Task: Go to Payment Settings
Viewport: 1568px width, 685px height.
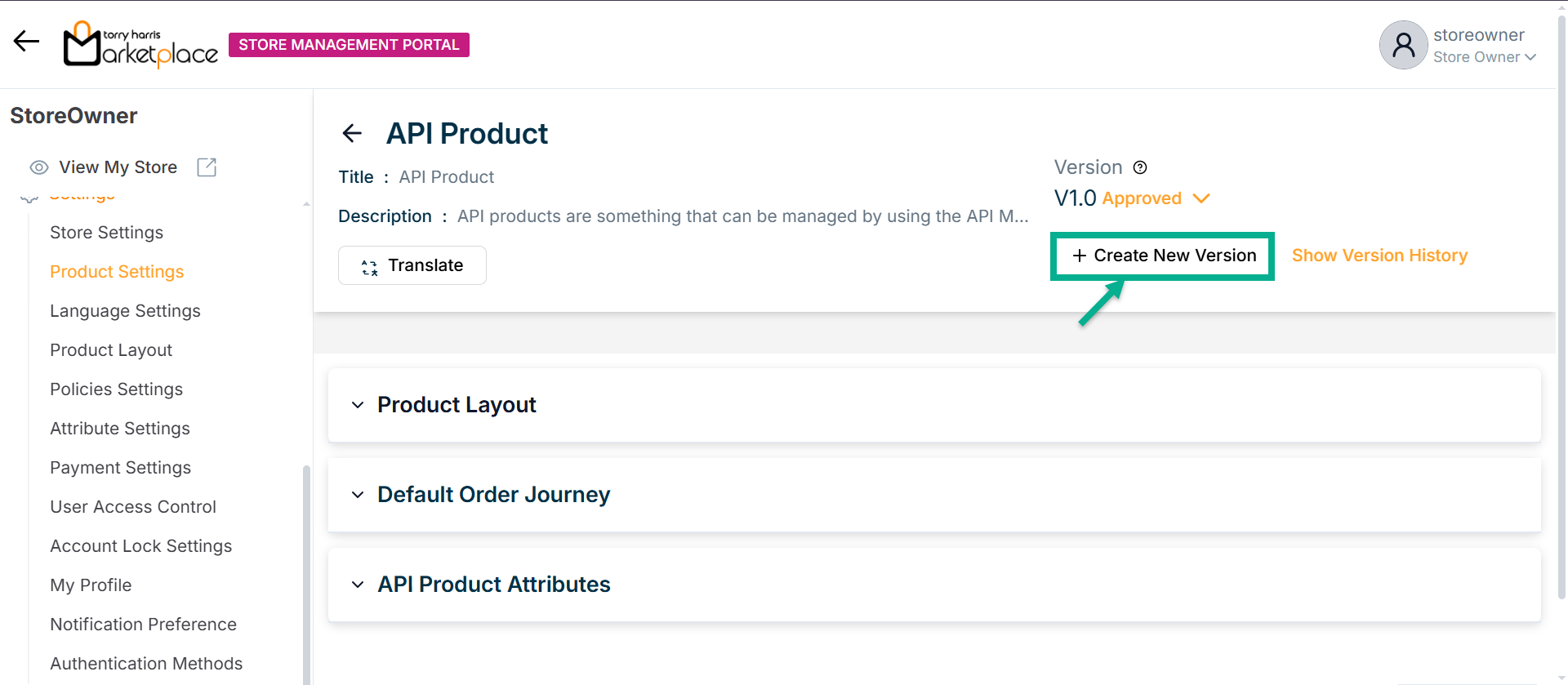Action: [x=120, y=468]
